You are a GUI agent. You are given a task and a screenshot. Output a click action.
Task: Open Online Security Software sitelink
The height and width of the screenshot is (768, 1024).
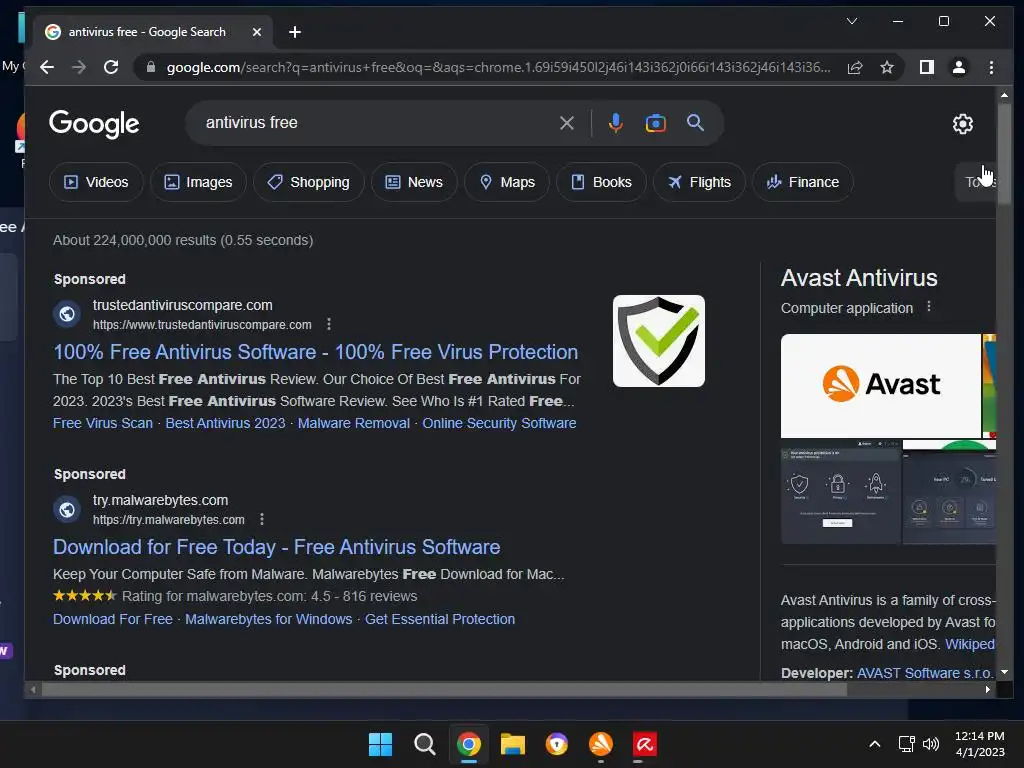(x=499, y=423)
